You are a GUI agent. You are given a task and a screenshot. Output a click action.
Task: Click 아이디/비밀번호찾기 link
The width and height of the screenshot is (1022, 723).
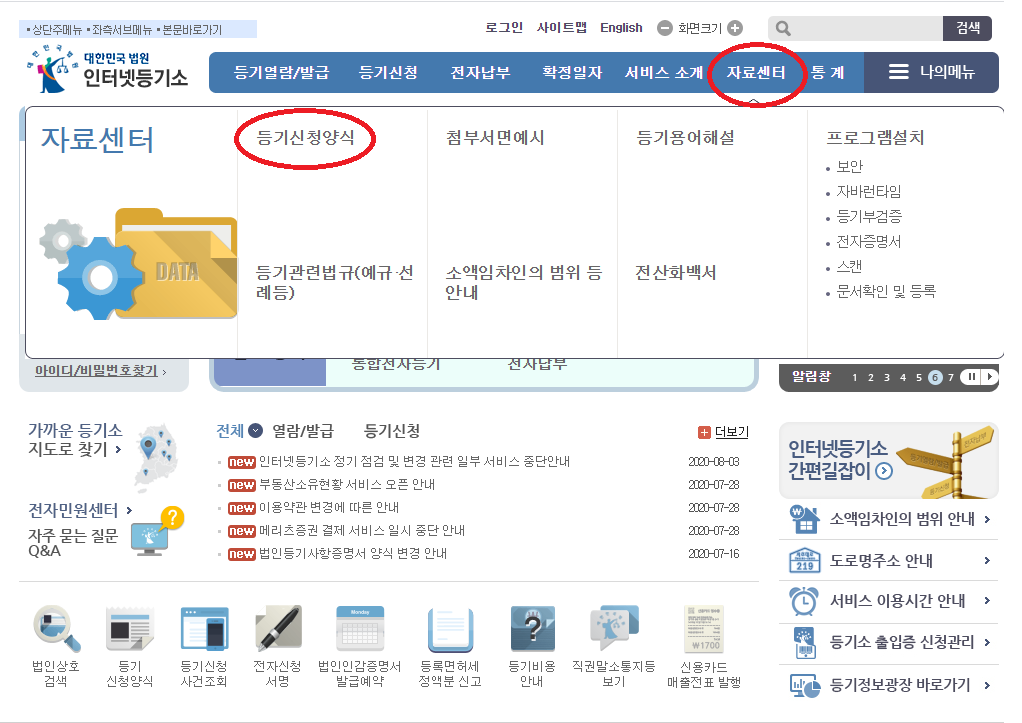[x=96, y=370]
